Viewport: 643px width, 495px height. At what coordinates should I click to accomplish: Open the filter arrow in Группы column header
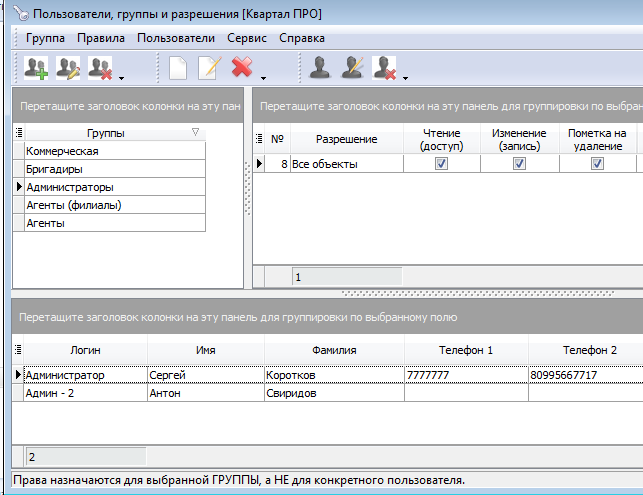[195, 132]
